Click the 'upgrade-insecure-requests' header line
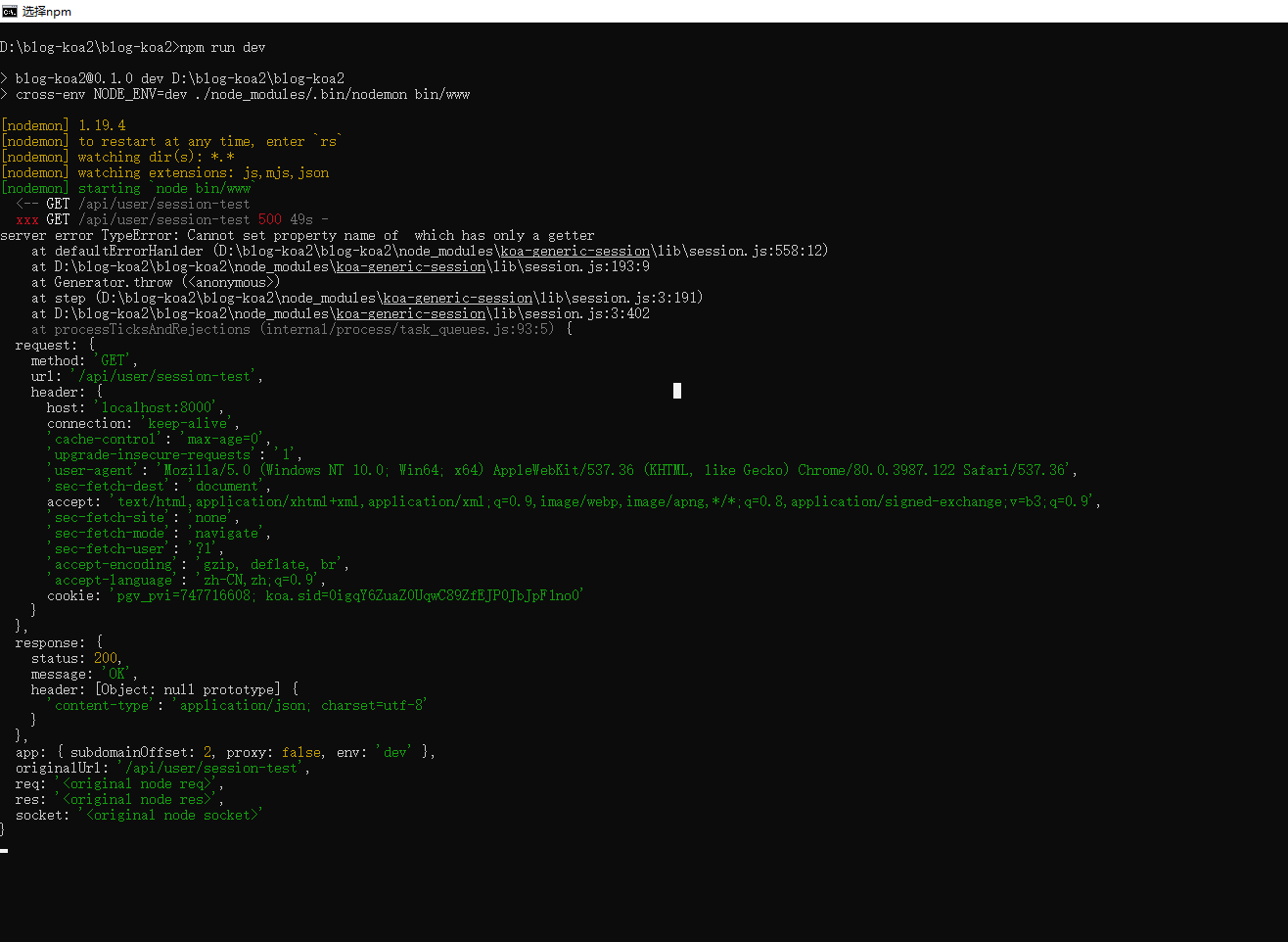The height and width of the screenshot is (942, 1288). click(174, 454)
